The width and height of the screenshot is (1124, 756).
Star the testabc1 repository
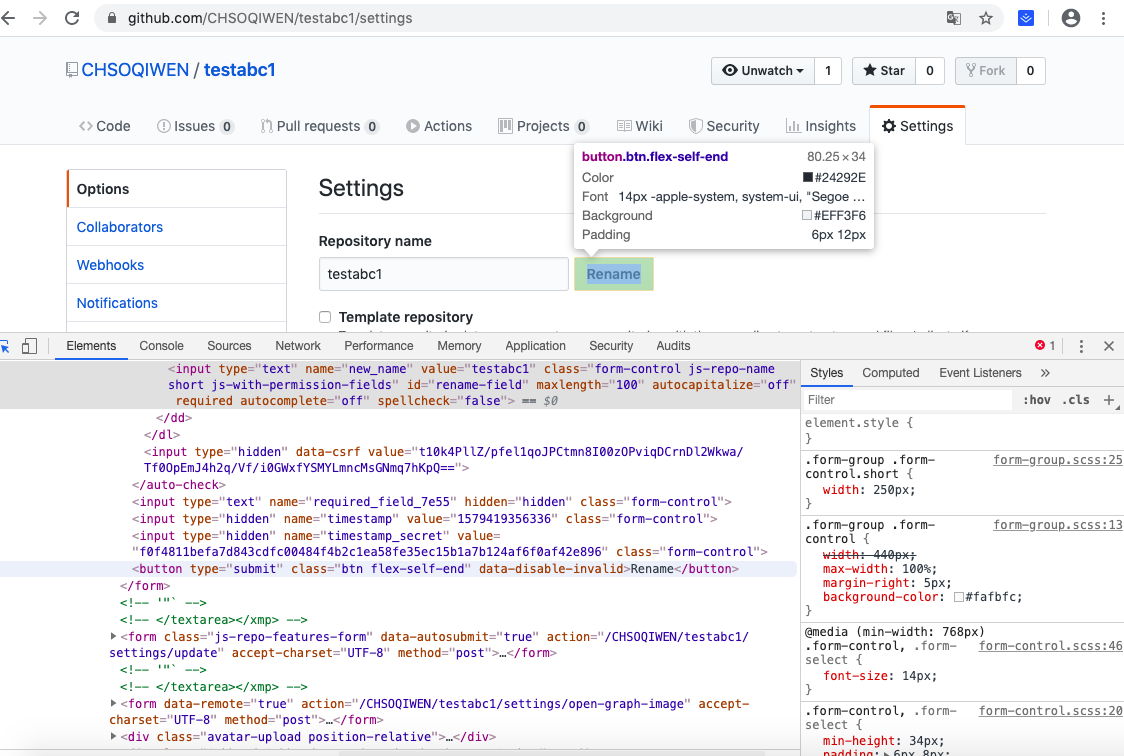point(884,70)
